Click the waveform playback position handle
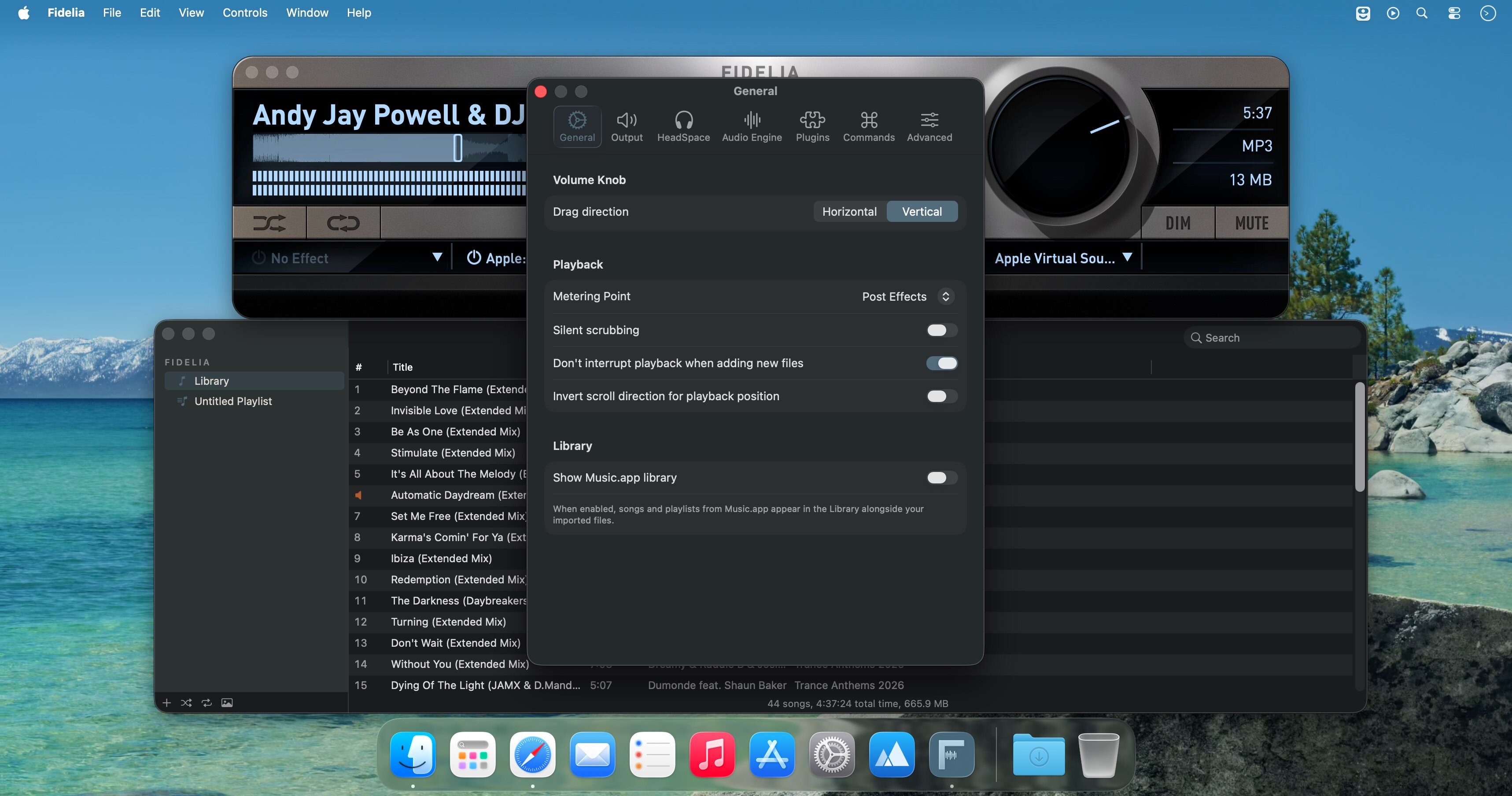 click(458, 147)
